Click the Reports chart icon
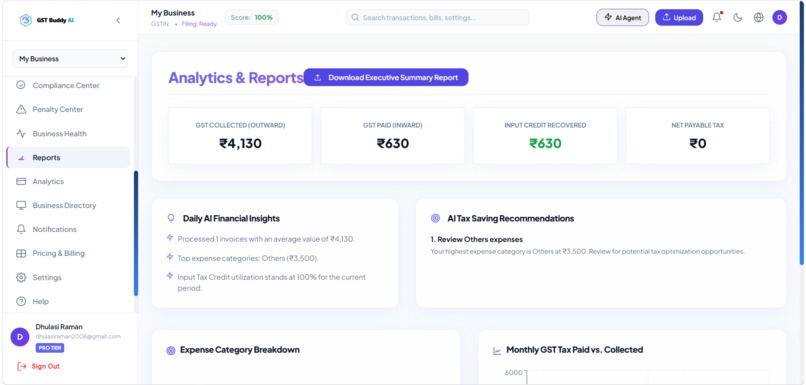Viewport: 806px width, 385px height. [21, 158]
